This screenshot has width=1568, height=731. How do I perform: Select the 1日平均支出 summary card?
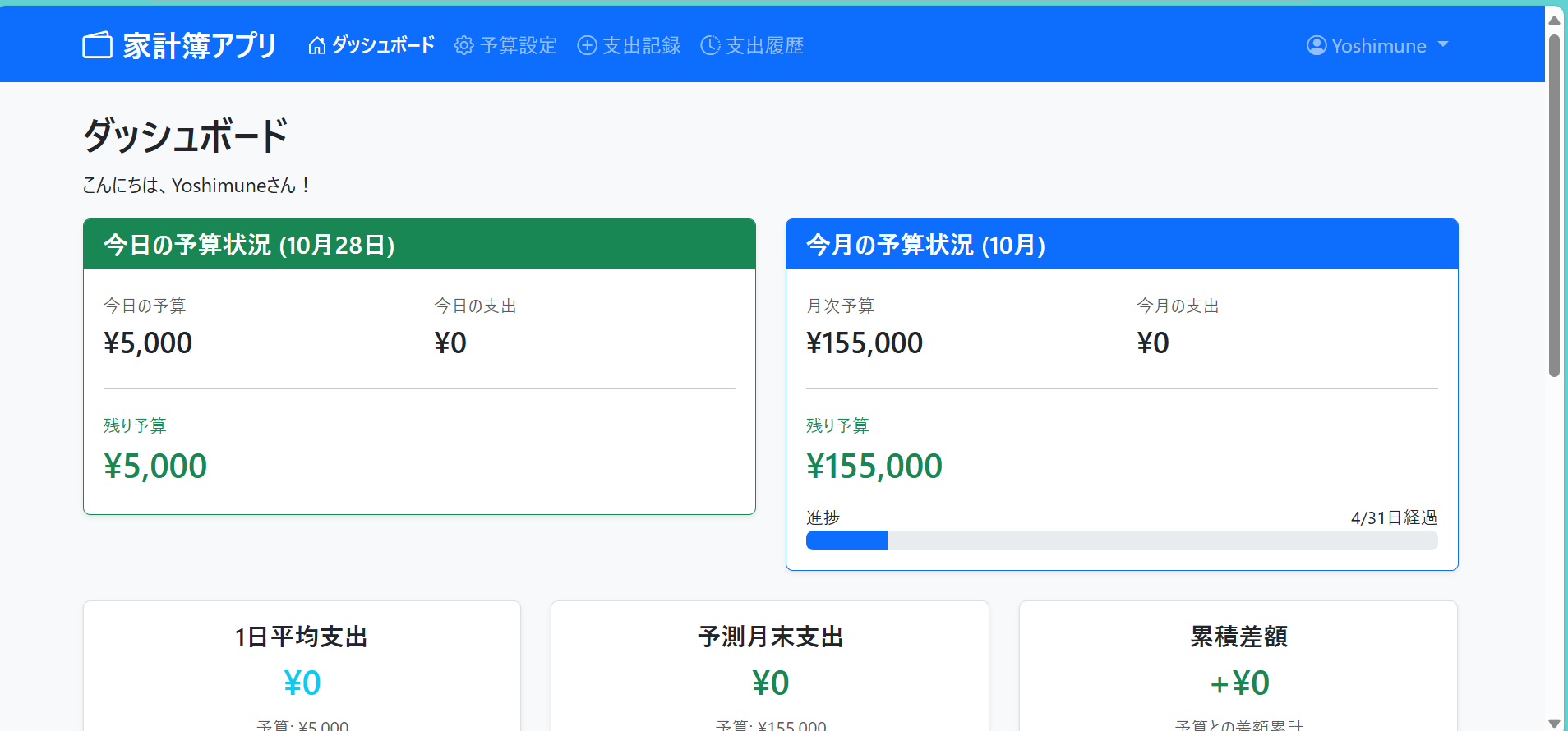coord(302,666)
